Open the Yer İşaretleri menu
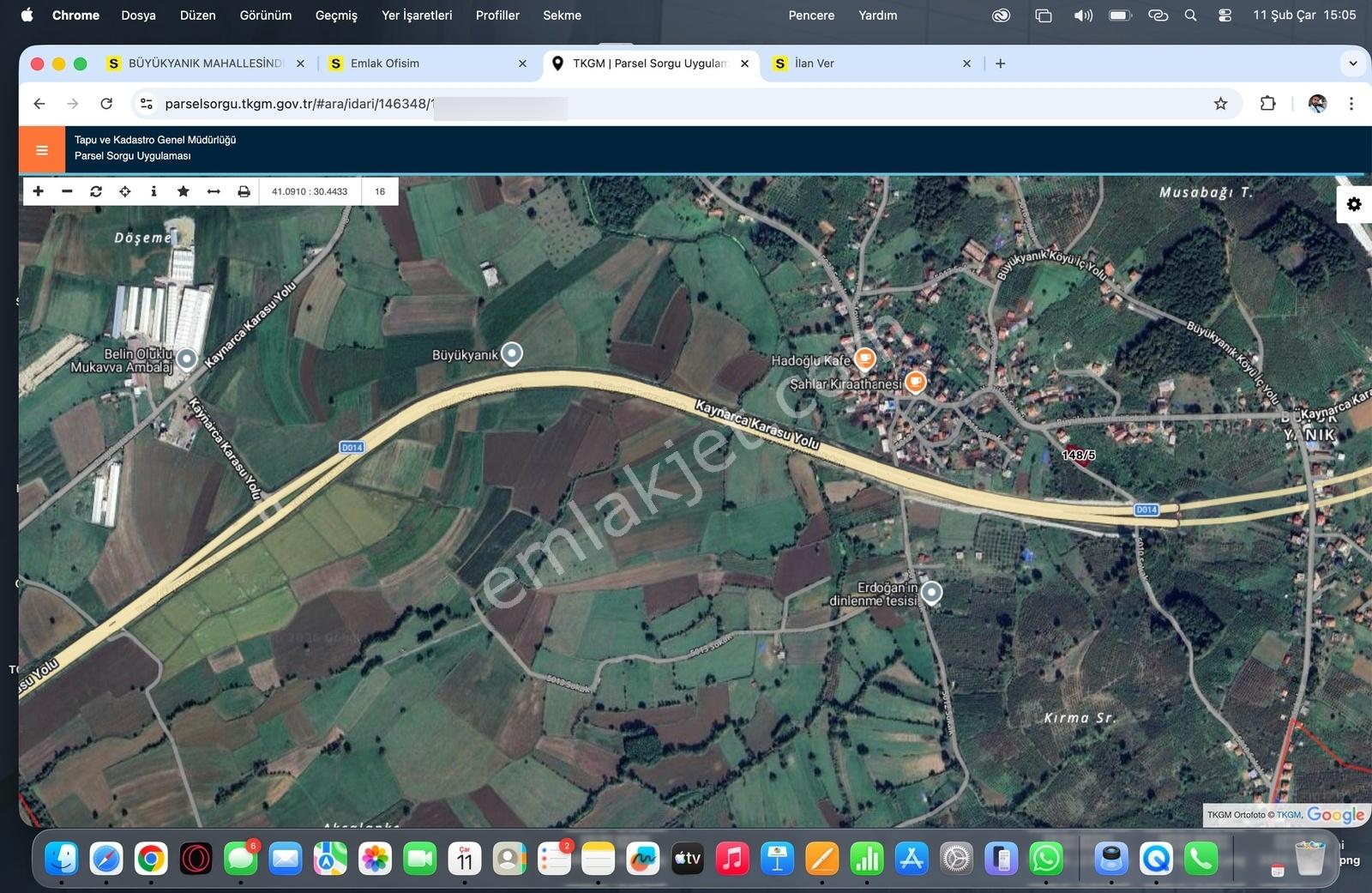 417,15
